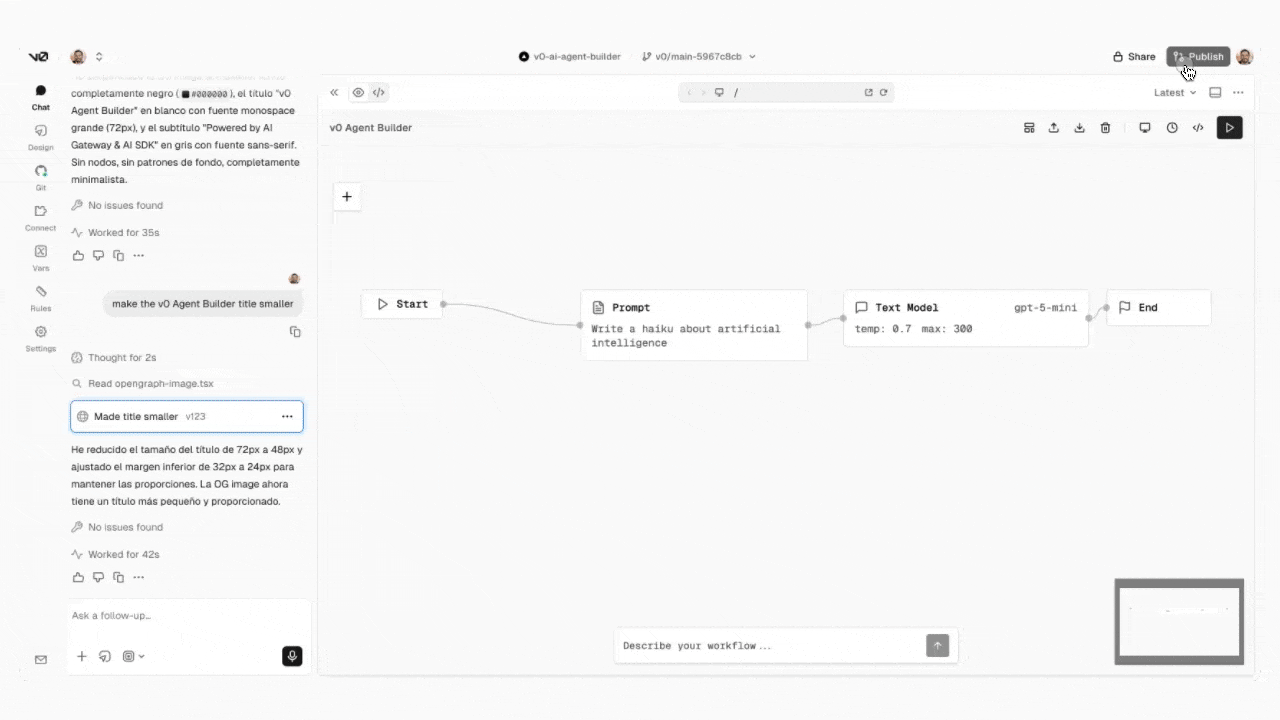Run the workflow with the play button

click(1230, 127)
